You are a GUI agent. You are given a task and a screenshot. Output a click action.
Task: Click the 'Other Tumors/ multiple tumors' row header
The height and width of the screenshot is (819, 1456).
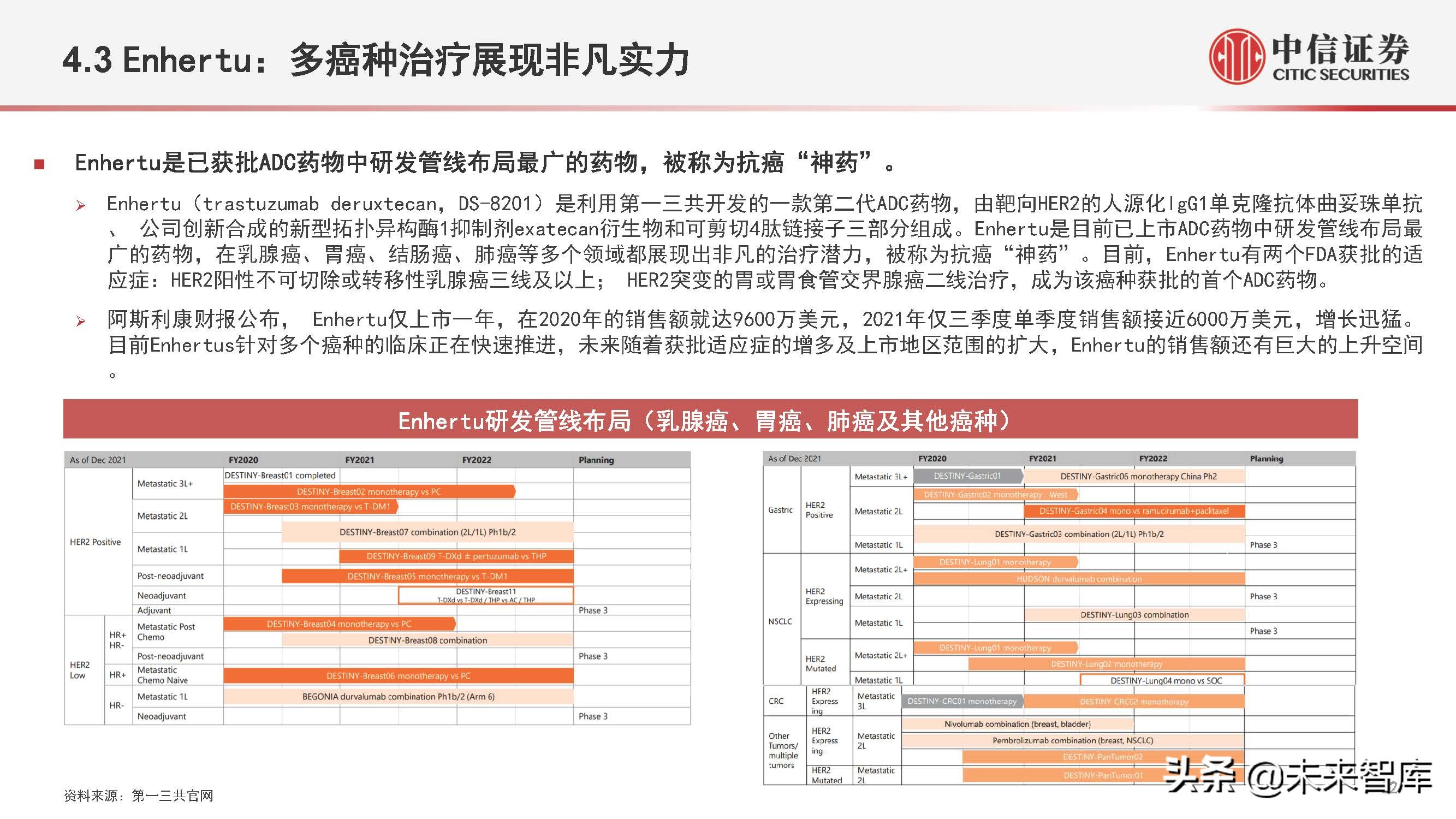pos(783,751)
